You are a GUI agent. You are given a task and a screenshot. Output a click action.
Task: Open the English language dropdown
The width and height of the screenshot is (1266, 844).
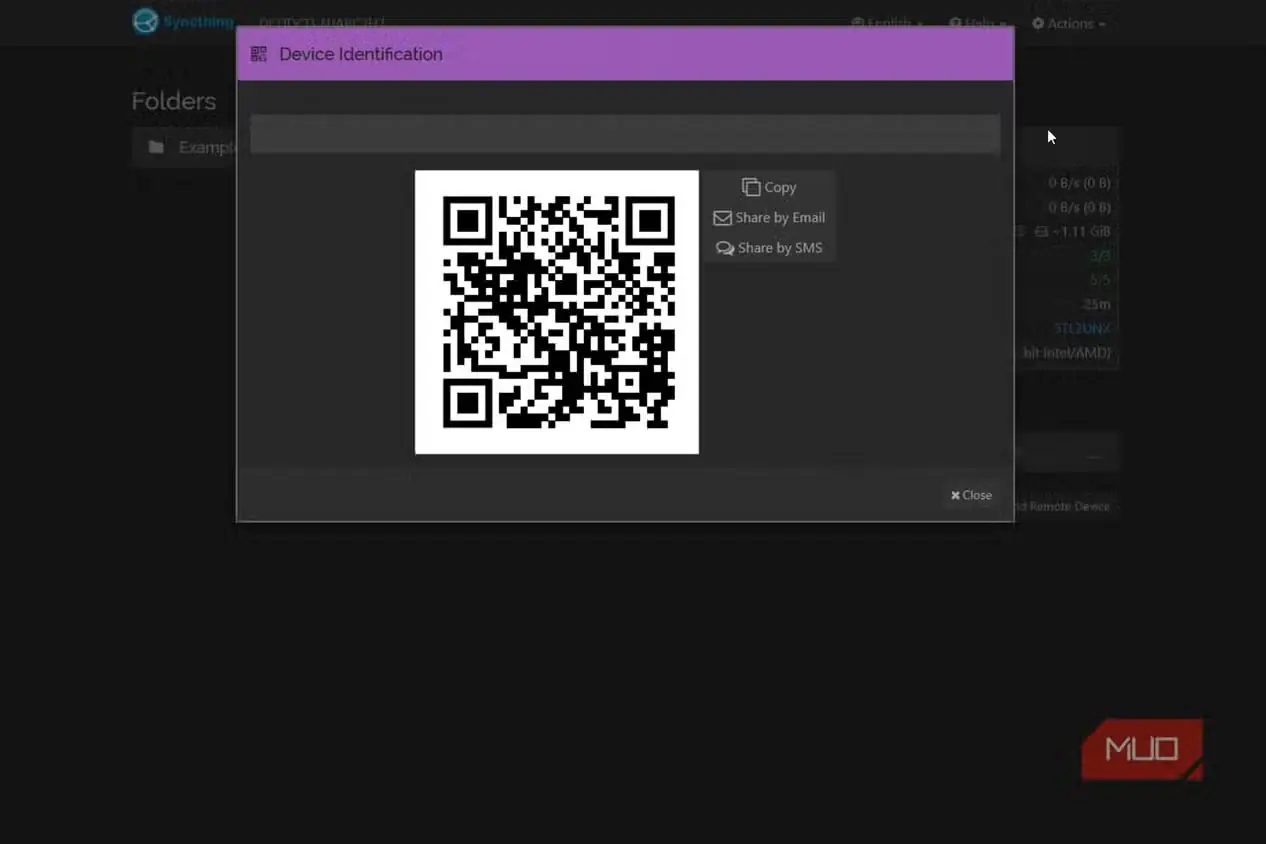tap(886, 23)
